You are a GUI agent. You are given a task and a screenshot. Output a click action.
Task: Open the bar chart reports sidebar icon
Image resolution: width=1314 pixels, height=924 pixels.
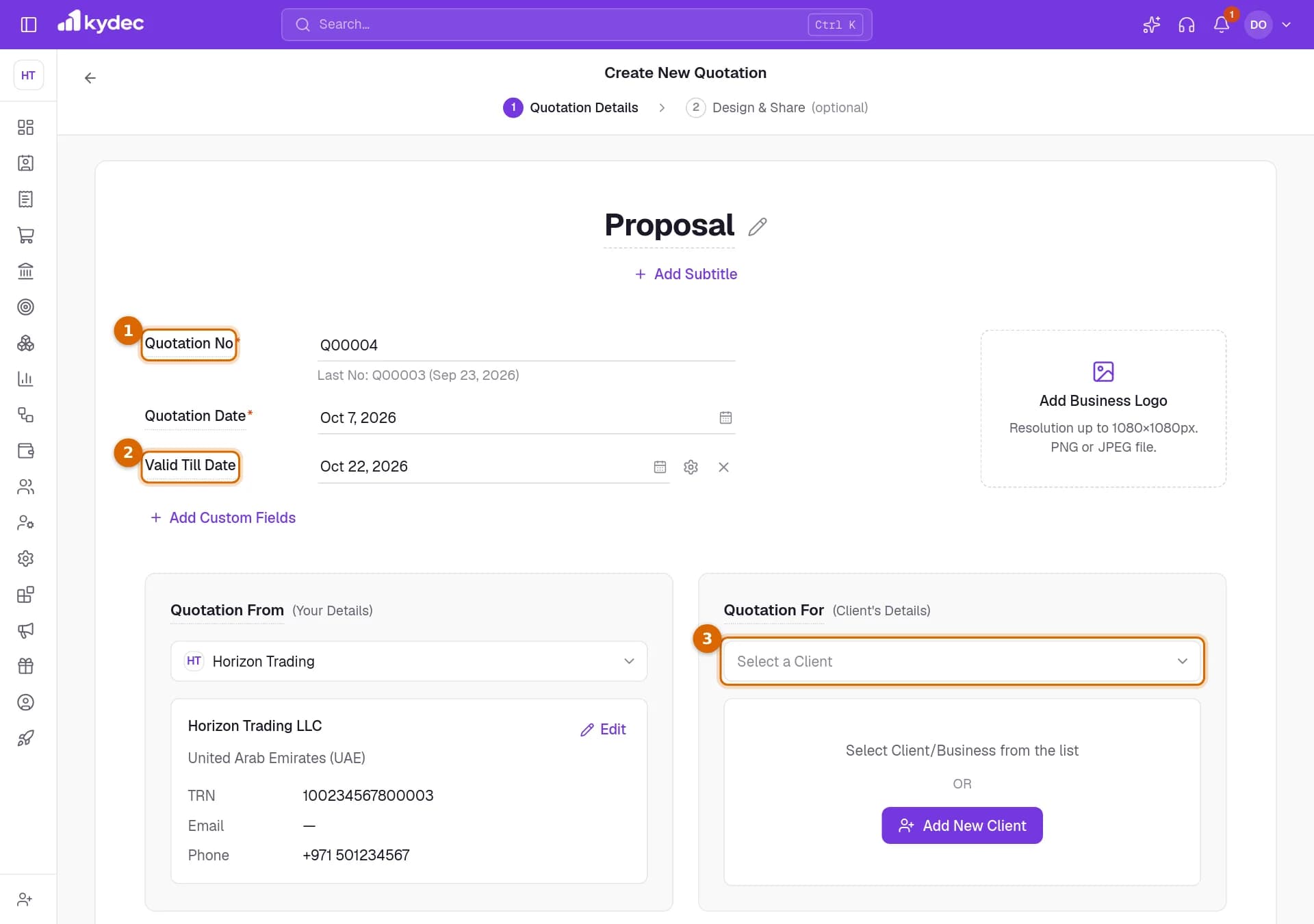coord(25,378)
